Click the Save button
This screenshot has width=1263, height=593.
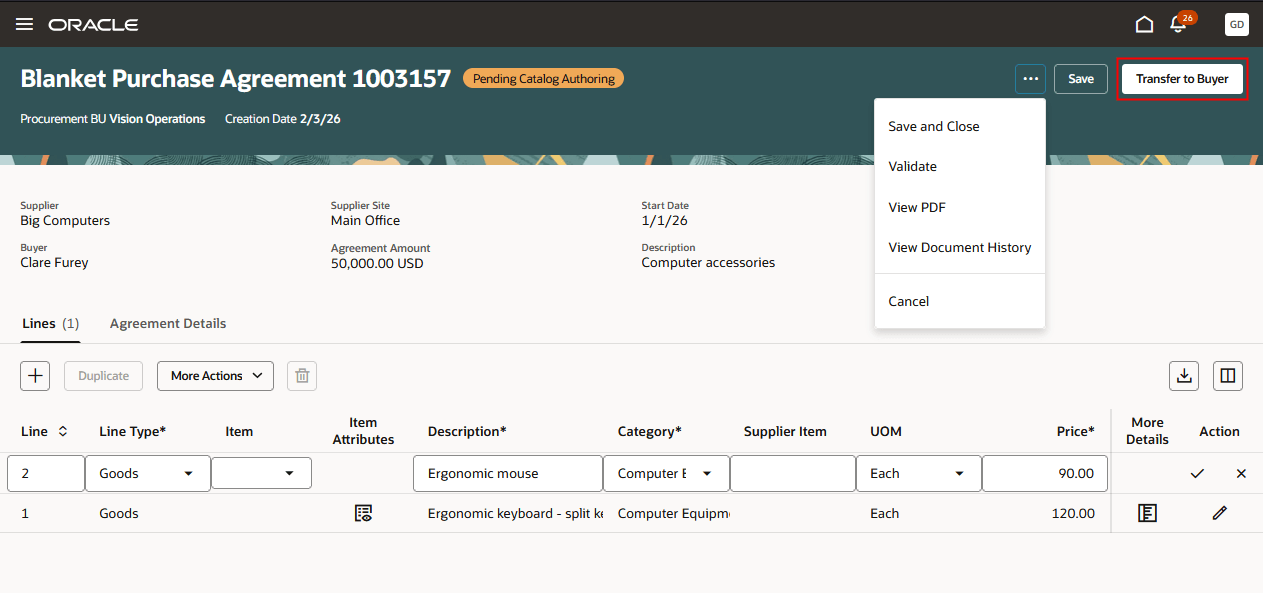pos(1081,78)
